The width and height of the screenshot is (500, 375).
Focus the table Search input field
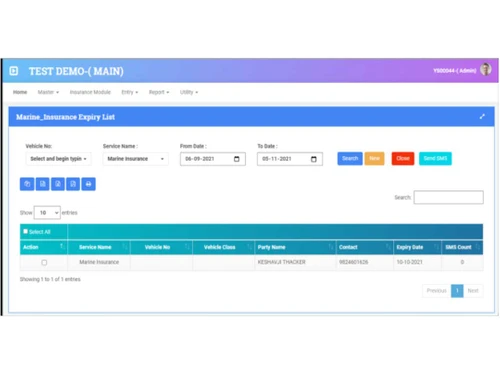tap(449, 197)
